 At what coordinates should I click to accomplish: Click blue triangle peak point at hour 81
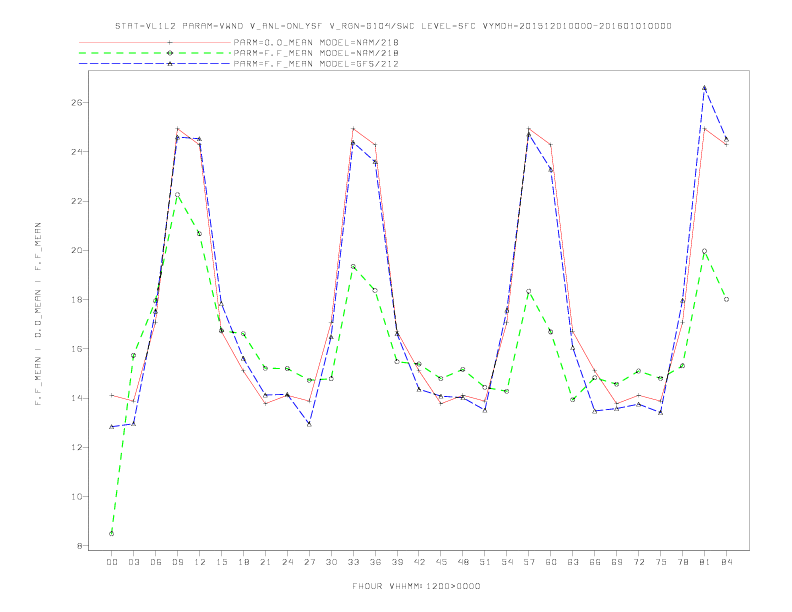click(x=705, y=88)
